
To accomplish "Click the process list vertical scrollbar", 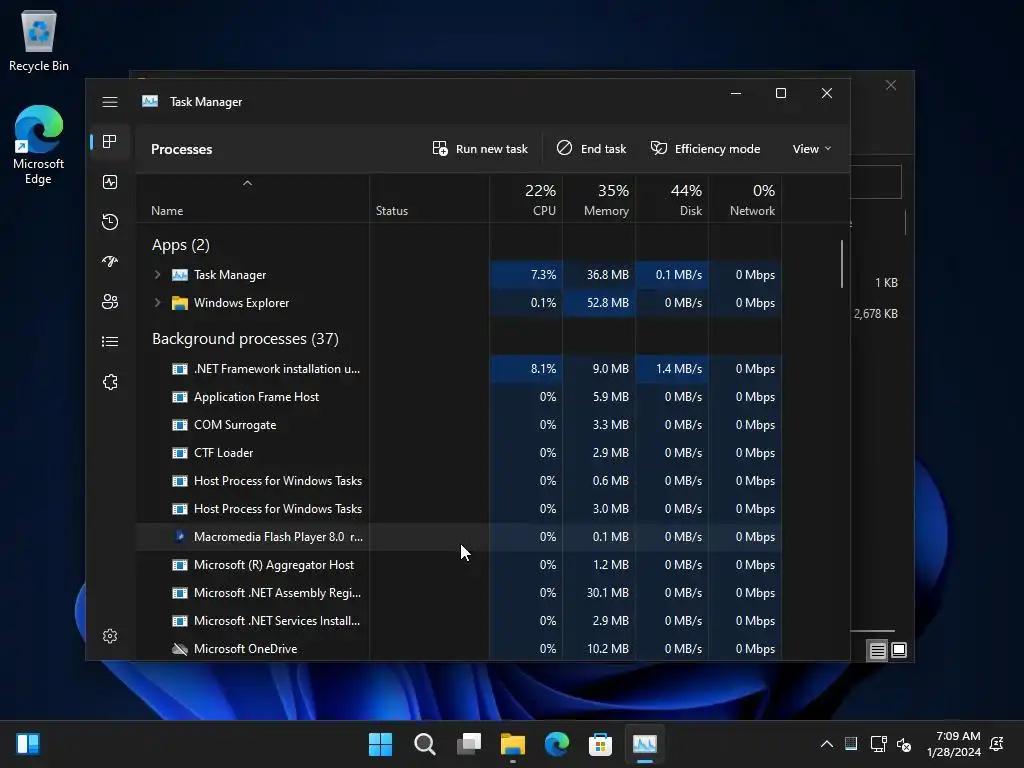I will (842, 264).
